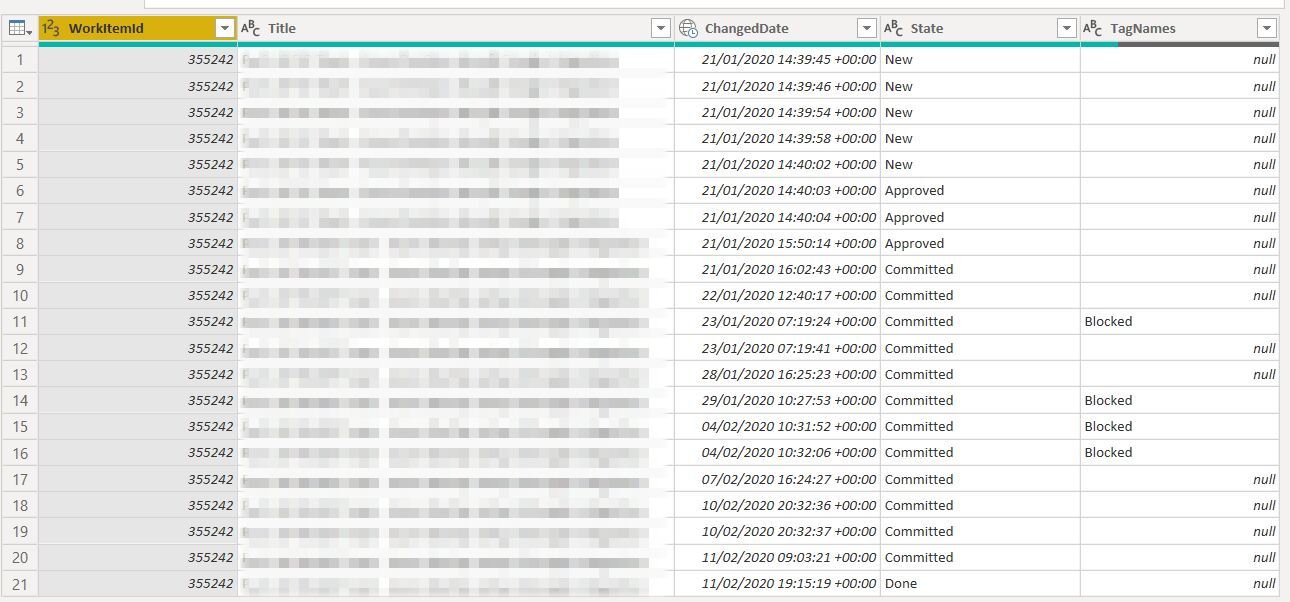Click date 21/01/2020 16:02:43 cell
Screen dimensions: 1290x602
778,269
